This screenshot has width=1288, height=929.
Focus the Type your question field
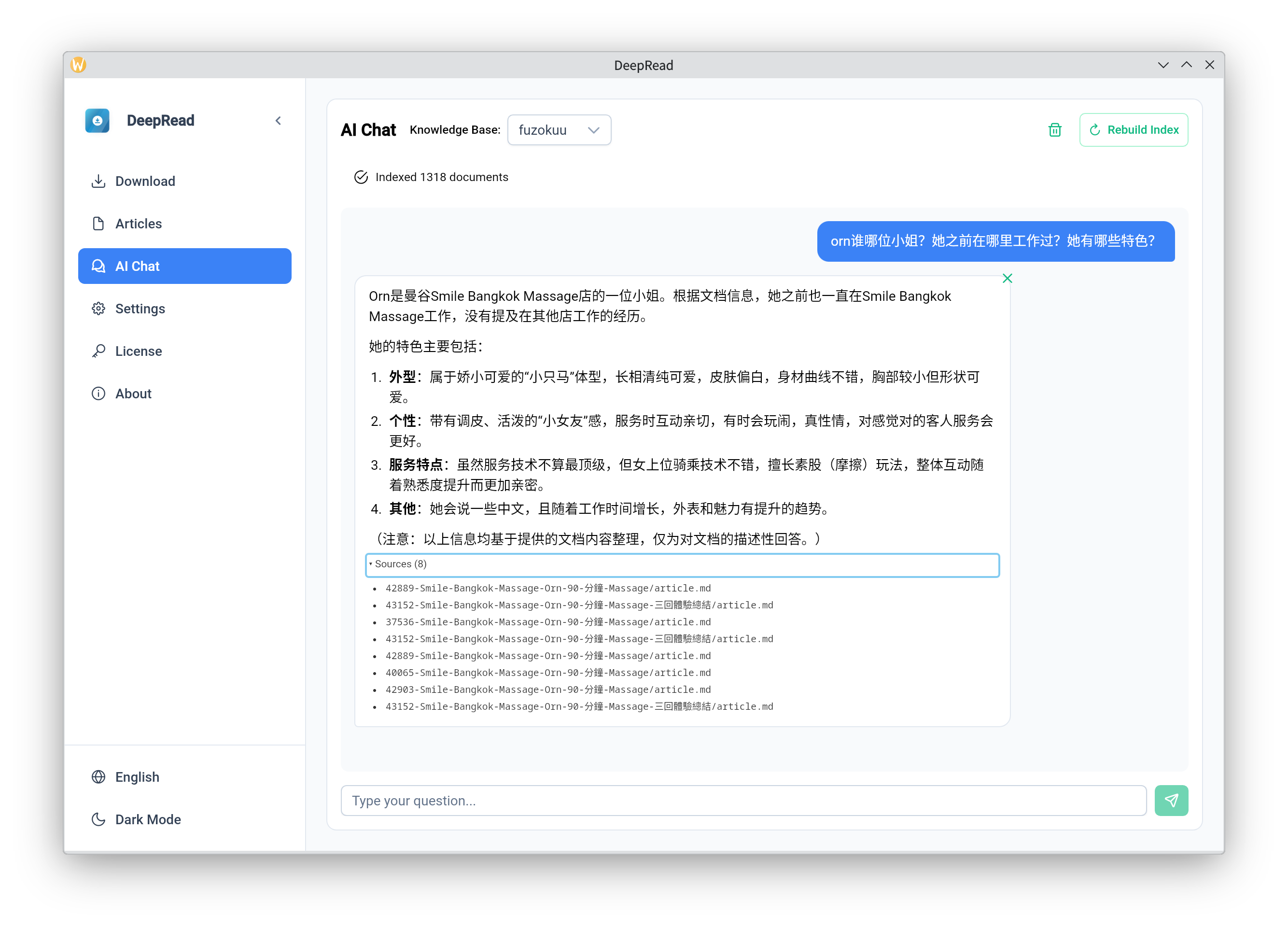click(x=743, y=800)
